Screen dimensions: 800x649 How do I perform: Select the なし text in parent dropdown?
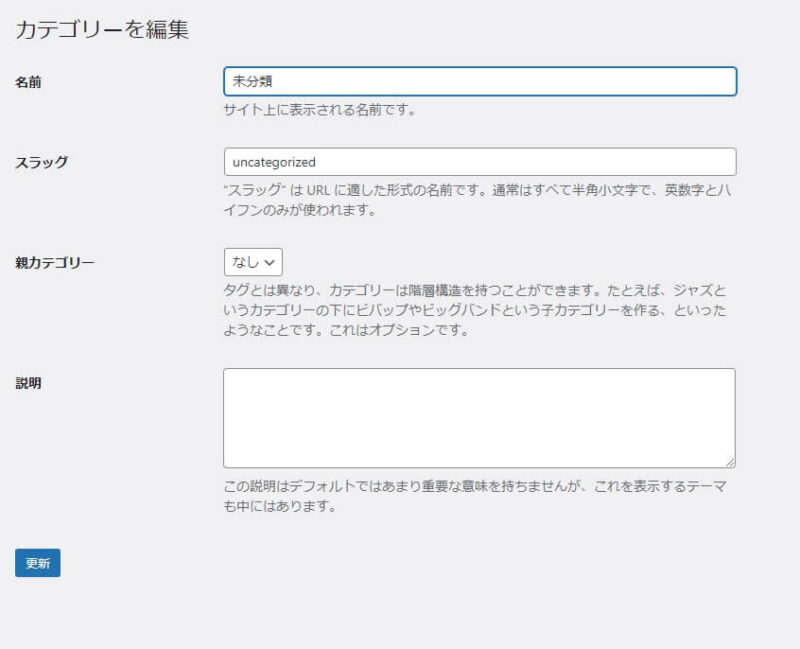coord(245,262)
